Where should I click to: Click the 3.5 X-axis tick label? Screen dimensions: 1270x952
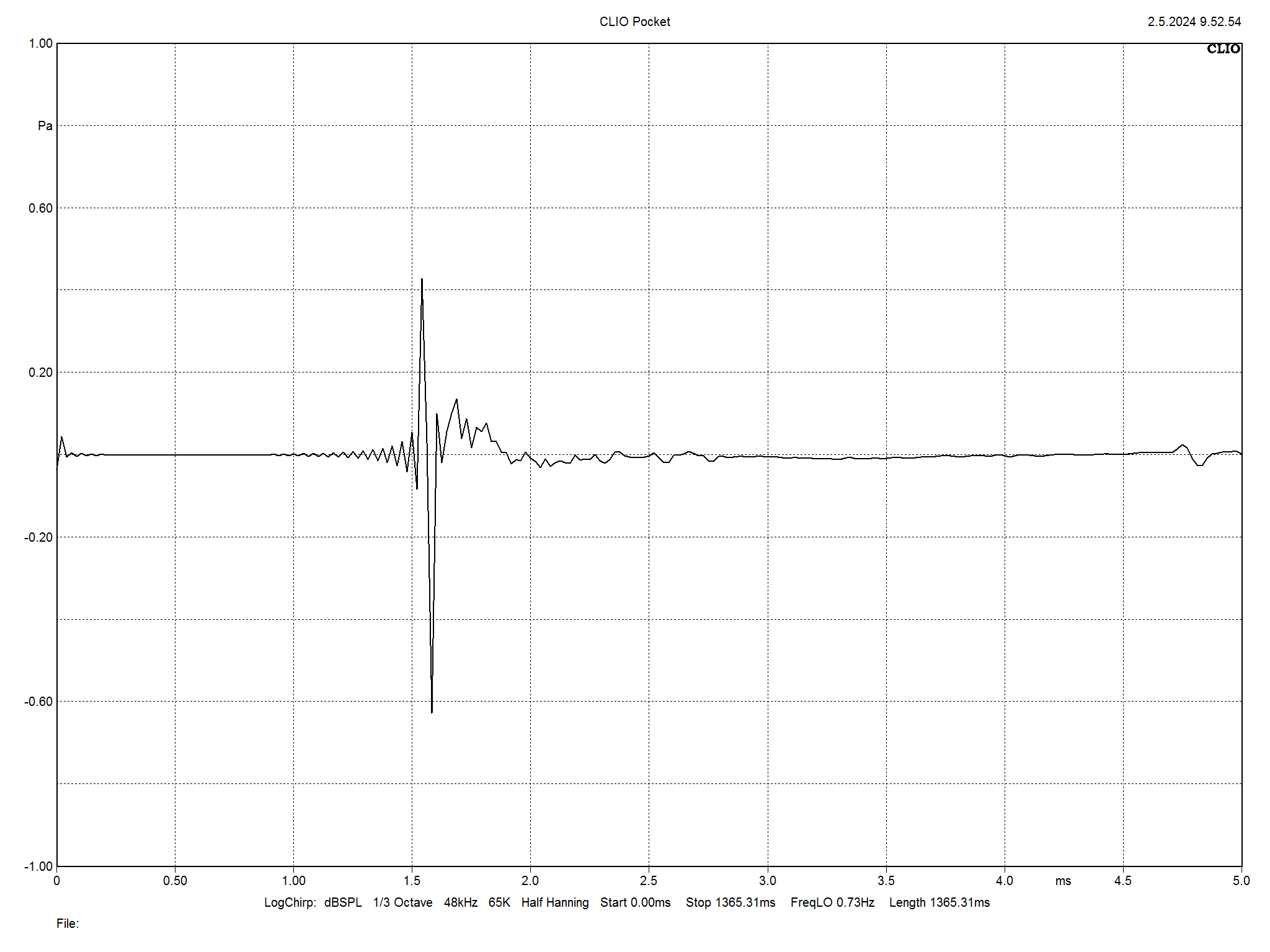pos(886,881)
